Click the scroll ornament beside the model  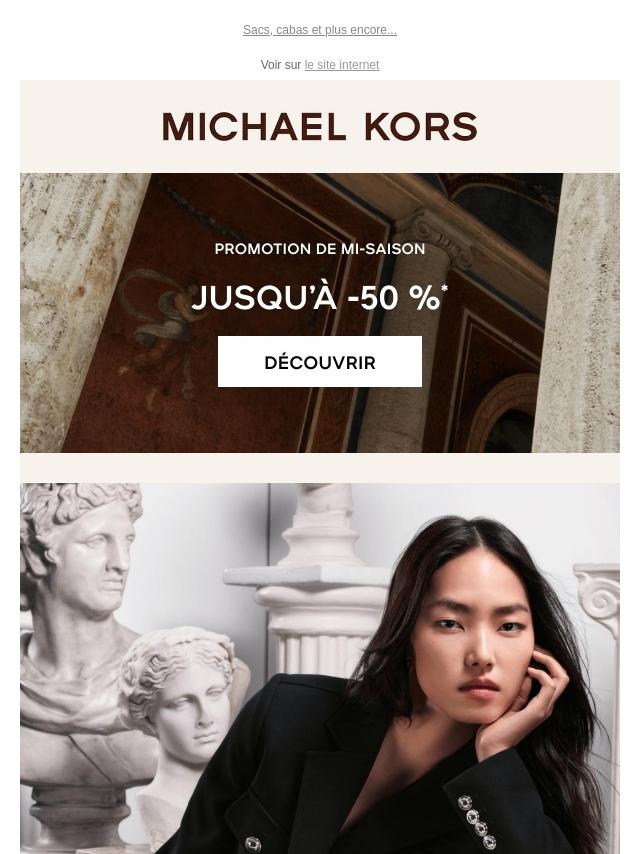599,599
